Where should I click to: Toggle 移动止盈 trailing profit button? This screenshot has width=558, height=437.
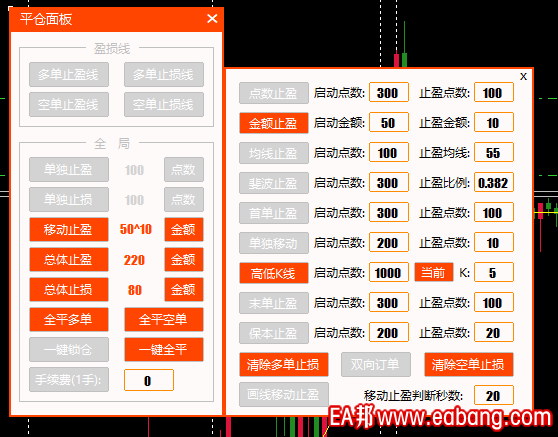point(69,230)
